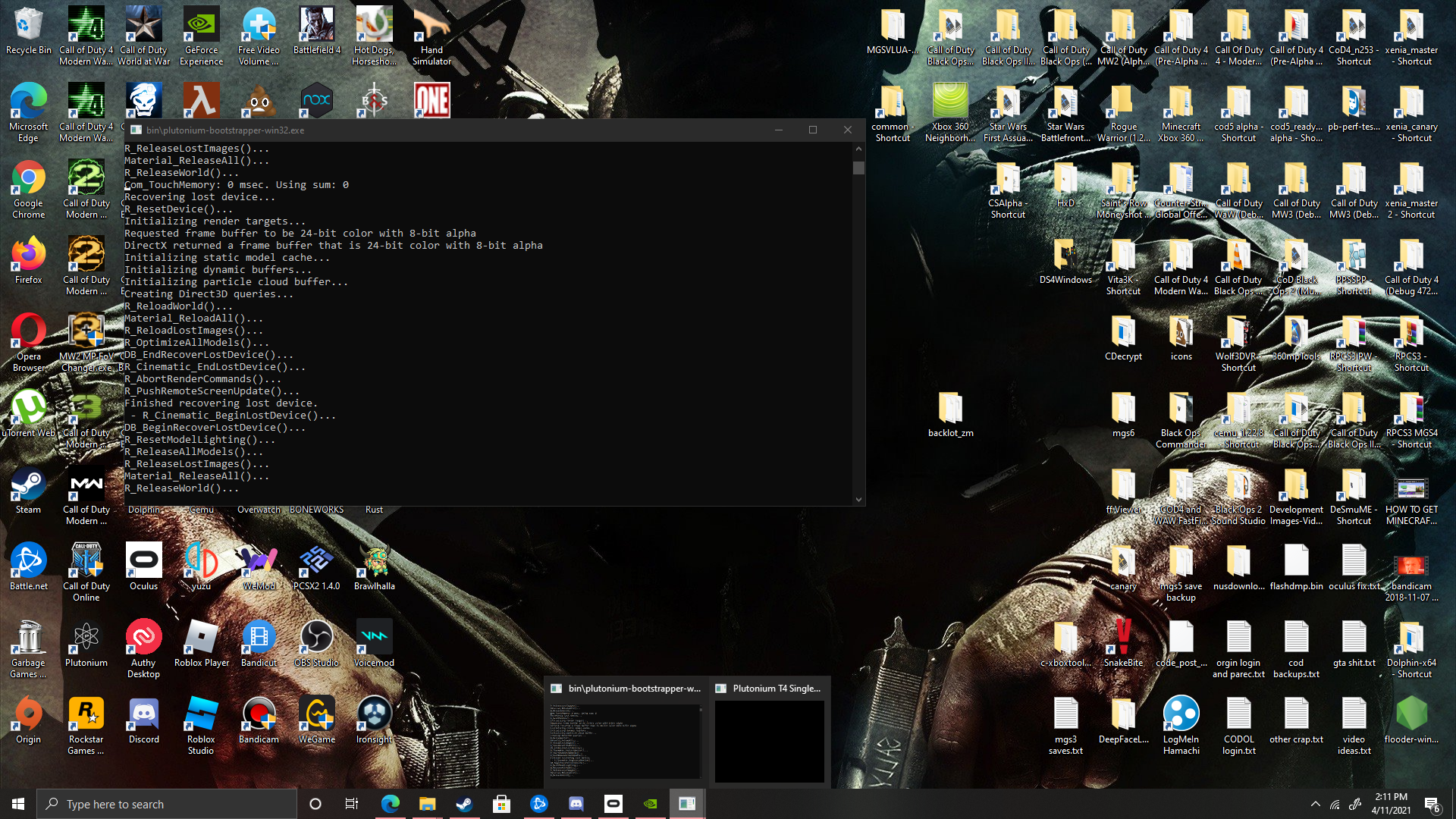Open the notification center in taskbar
This screenshot has height=819, width=1456.
tap(1433, 804)
